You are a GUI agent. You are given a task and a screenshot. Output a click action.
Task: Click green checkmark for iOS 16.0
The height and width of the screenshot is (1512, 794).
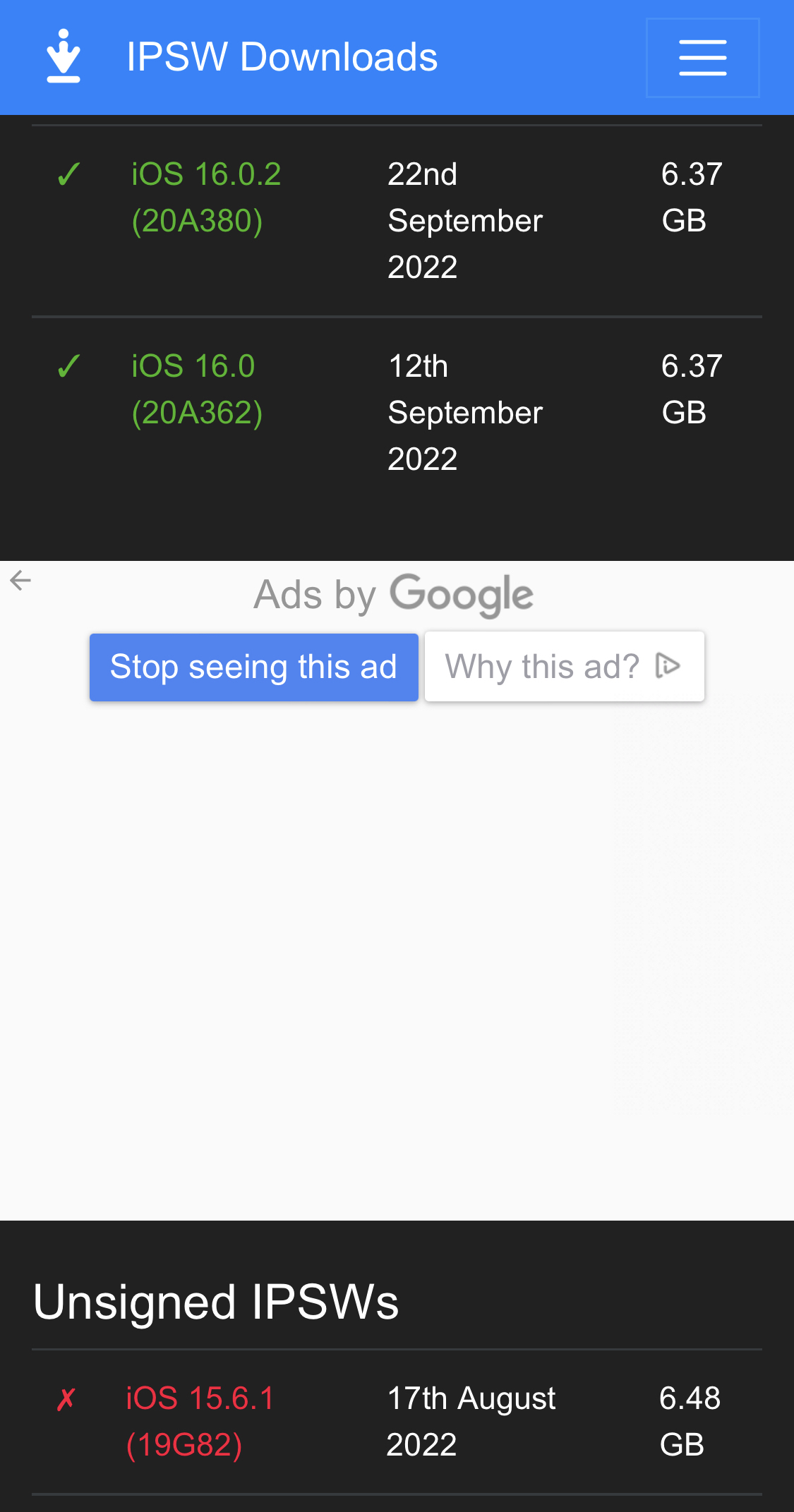click(x=68, y=366)
